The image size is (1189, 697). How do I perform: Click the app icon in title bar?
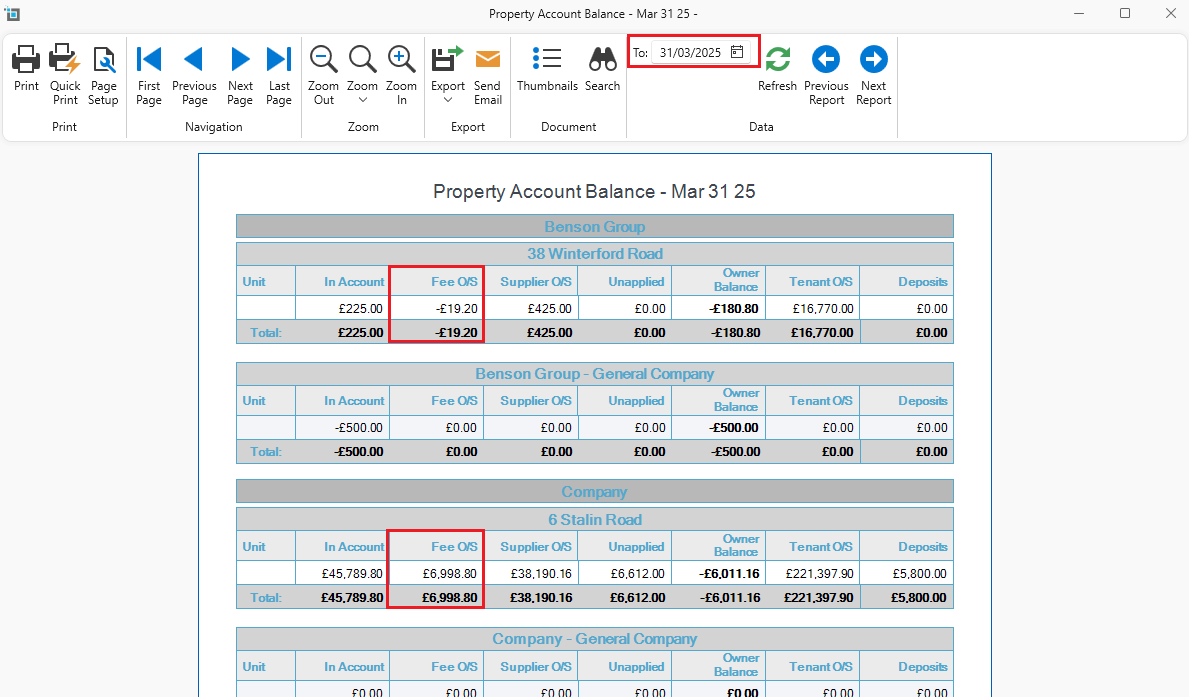(x=13, y=13)
